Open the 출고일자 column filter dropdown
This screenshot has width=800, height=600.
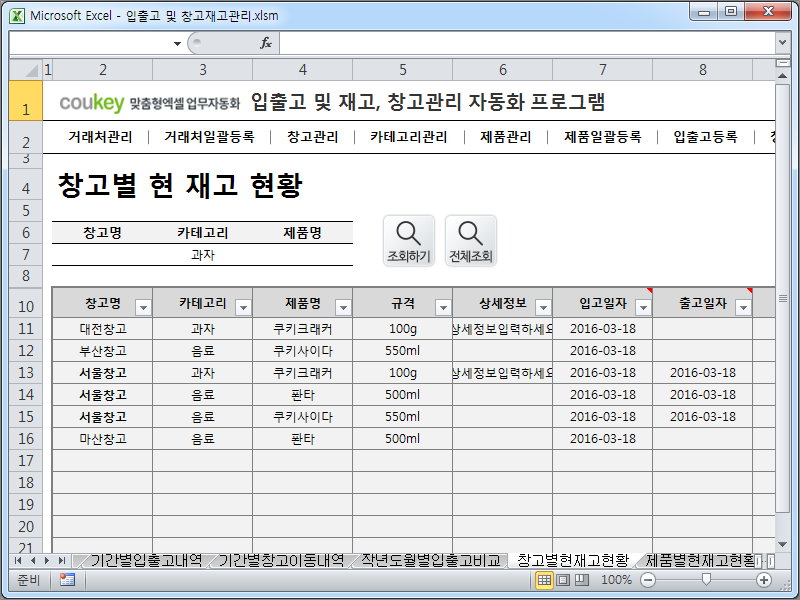743,307
